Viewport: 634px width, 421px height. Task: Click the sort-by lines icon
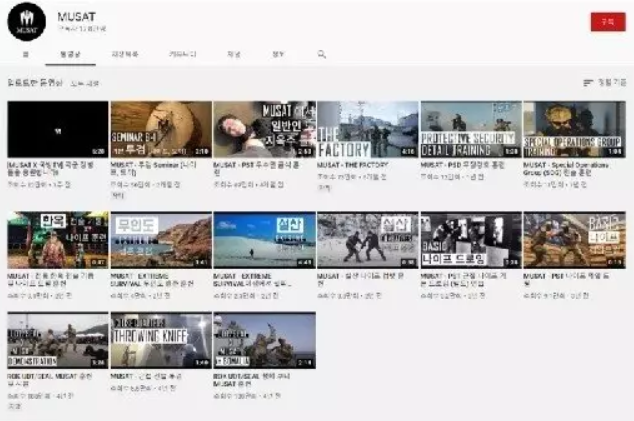pyautogui.click(x=588, y=83)
